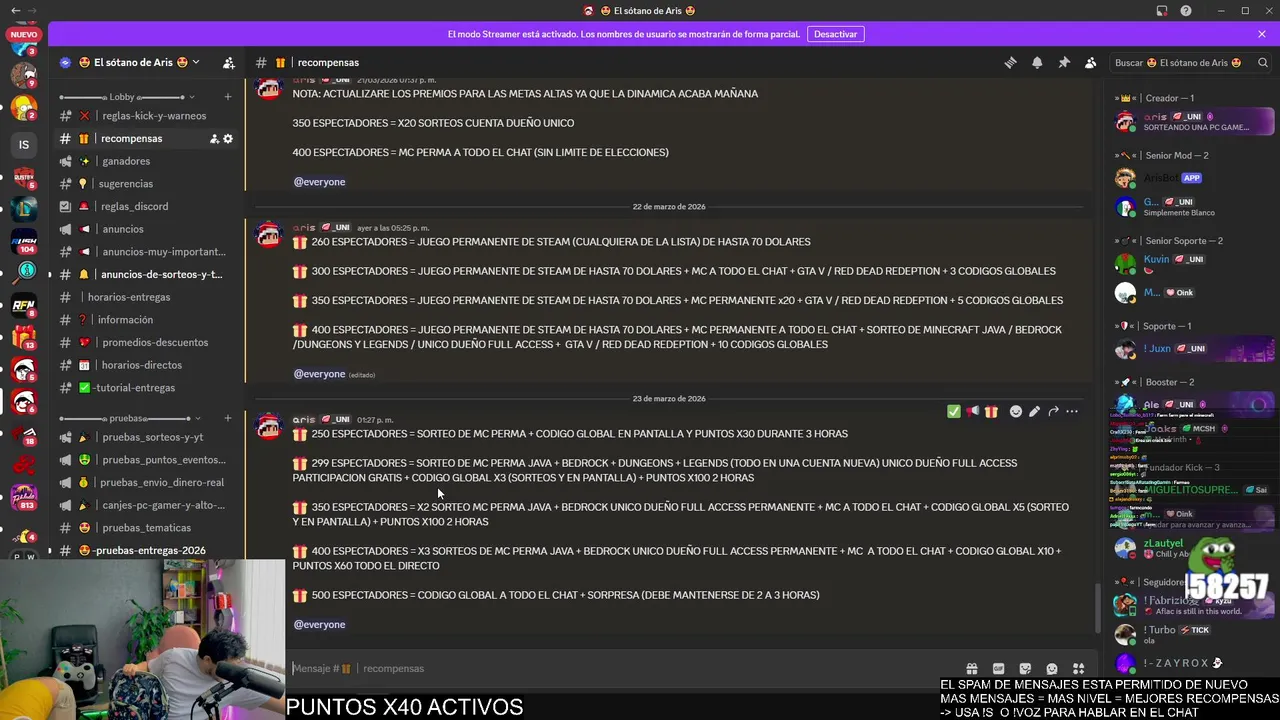Open the tutorial-entregas channel
Viewport: 1280px width, 720px height.
coord(147,387)
